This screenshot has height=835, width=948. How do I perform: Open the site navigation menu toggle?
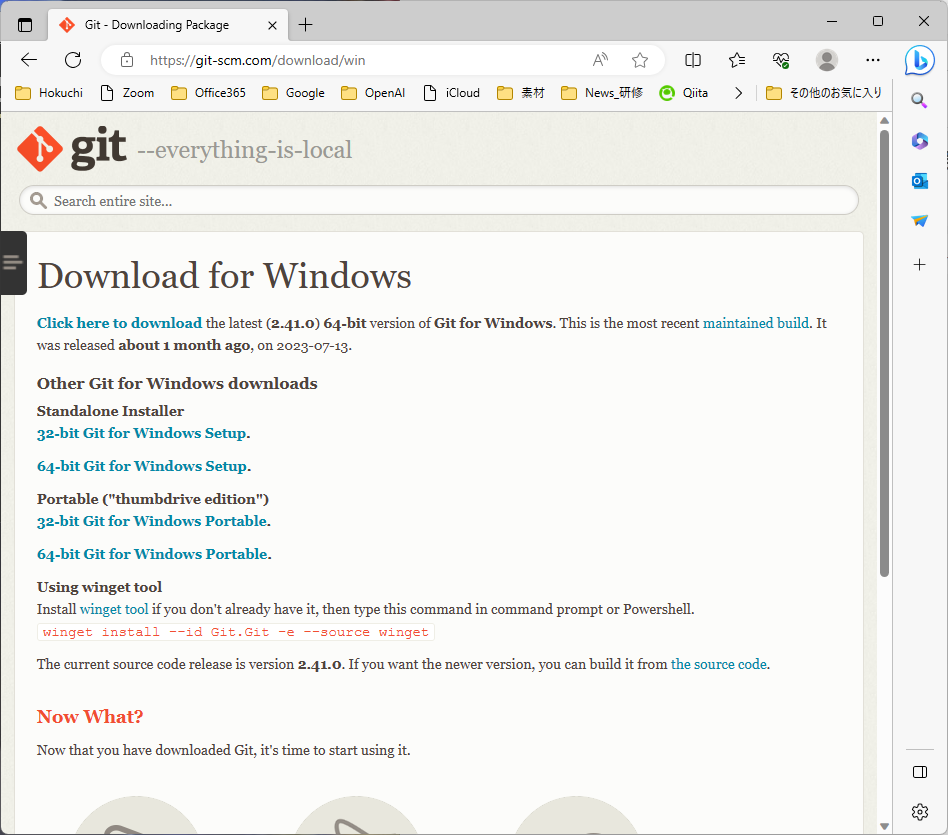[x=13, y=262]
